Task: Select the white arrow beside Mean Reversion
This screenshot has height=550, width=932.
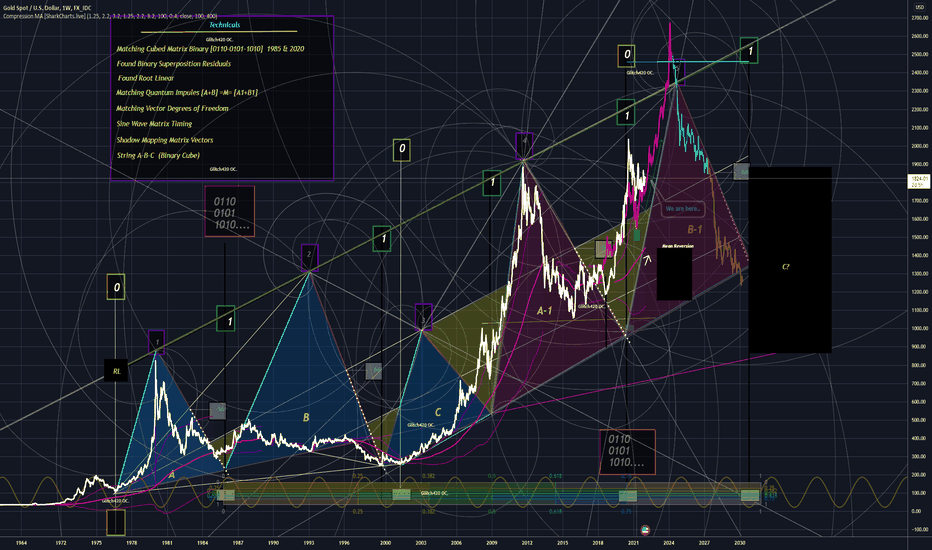Action: pos(647,259)
